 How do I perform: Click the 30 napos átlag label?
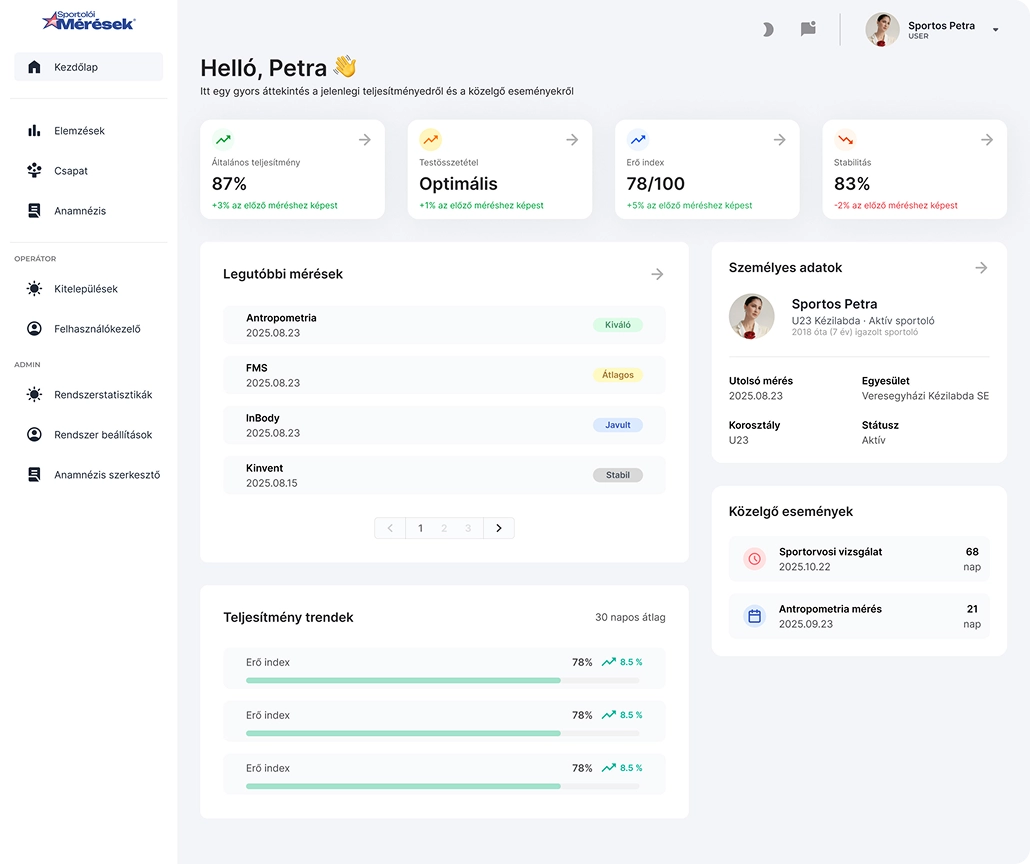[630, 617]
